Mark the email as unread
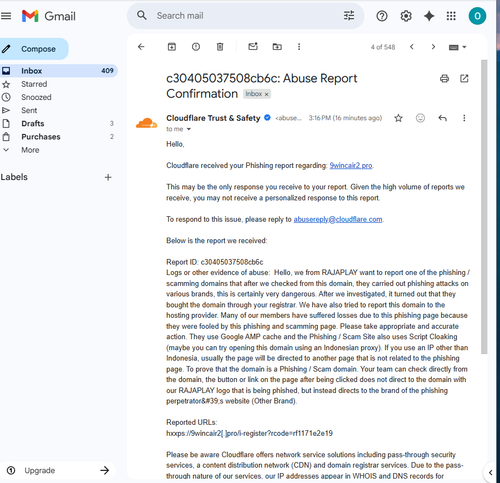500x483 pixels. point(253,46)
